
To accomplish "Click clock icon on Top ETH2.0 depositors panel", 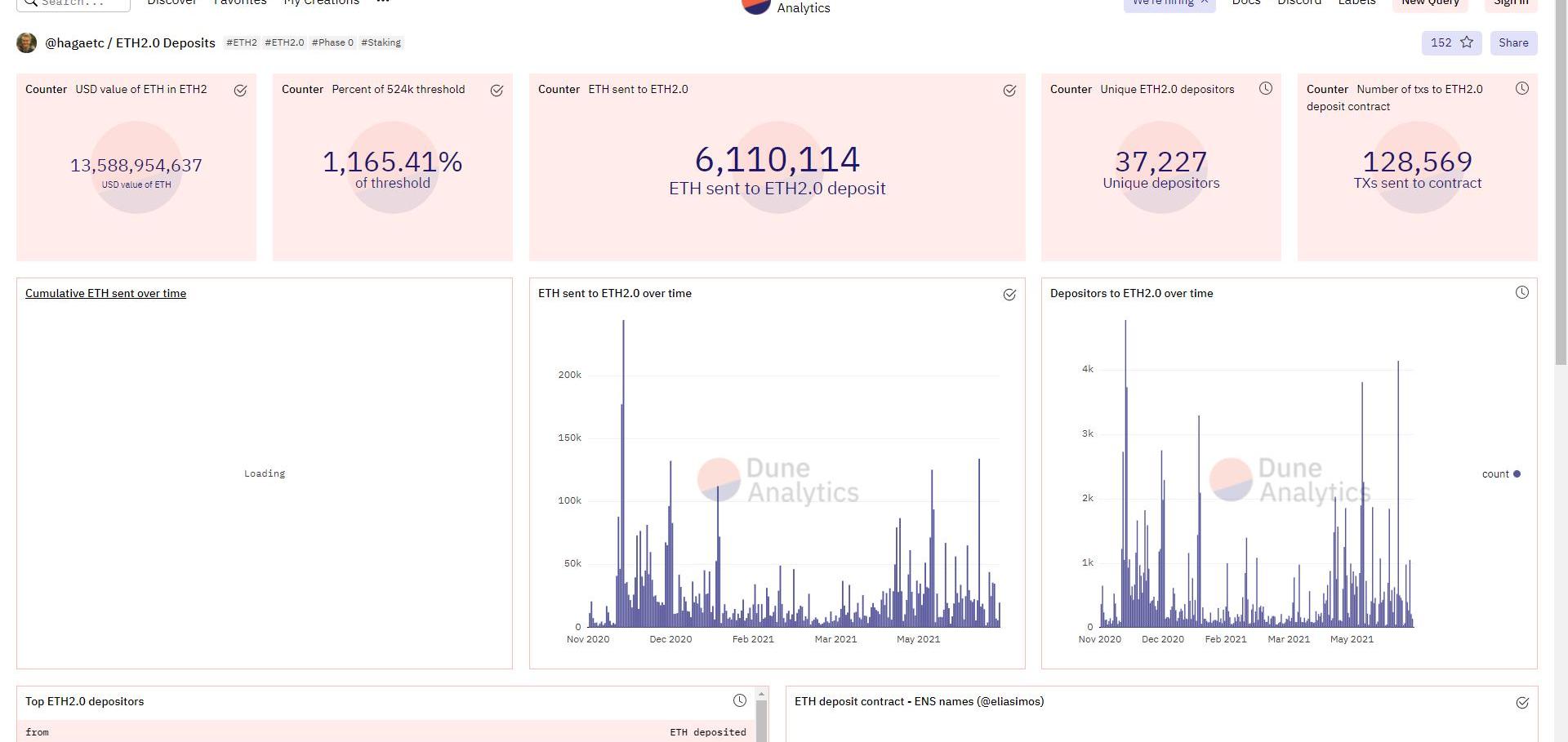I will pos(739,700).
